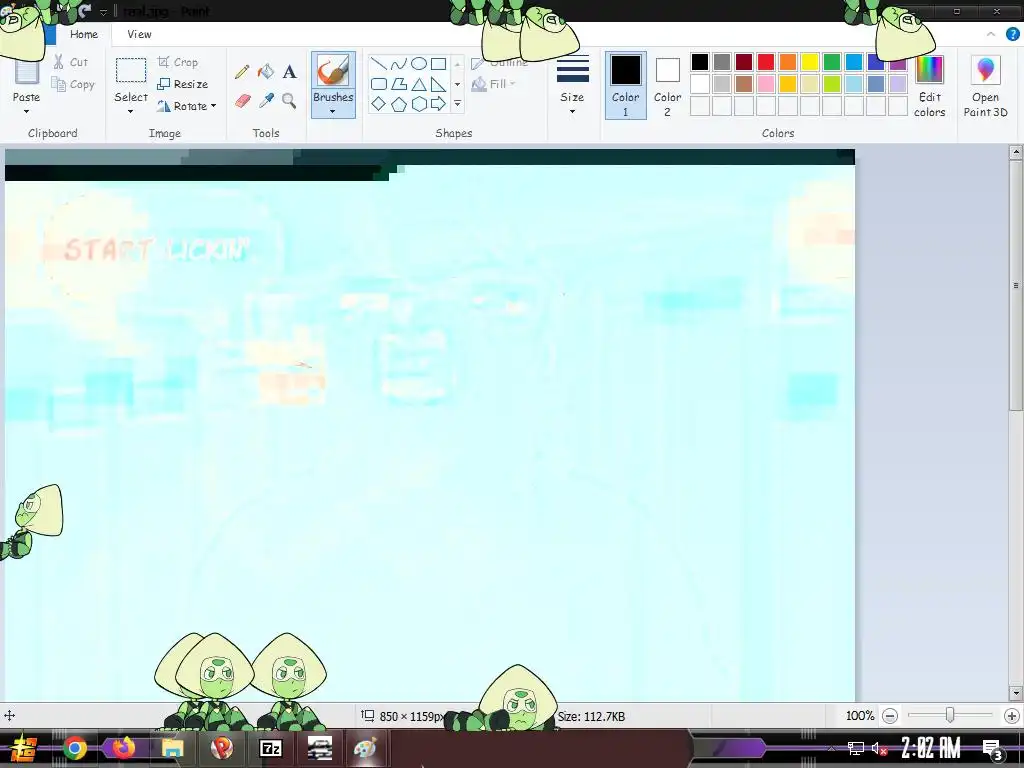Open the notification center icon
The height and width of the screenshot is (768, 1024).
(x=991, y=748)
